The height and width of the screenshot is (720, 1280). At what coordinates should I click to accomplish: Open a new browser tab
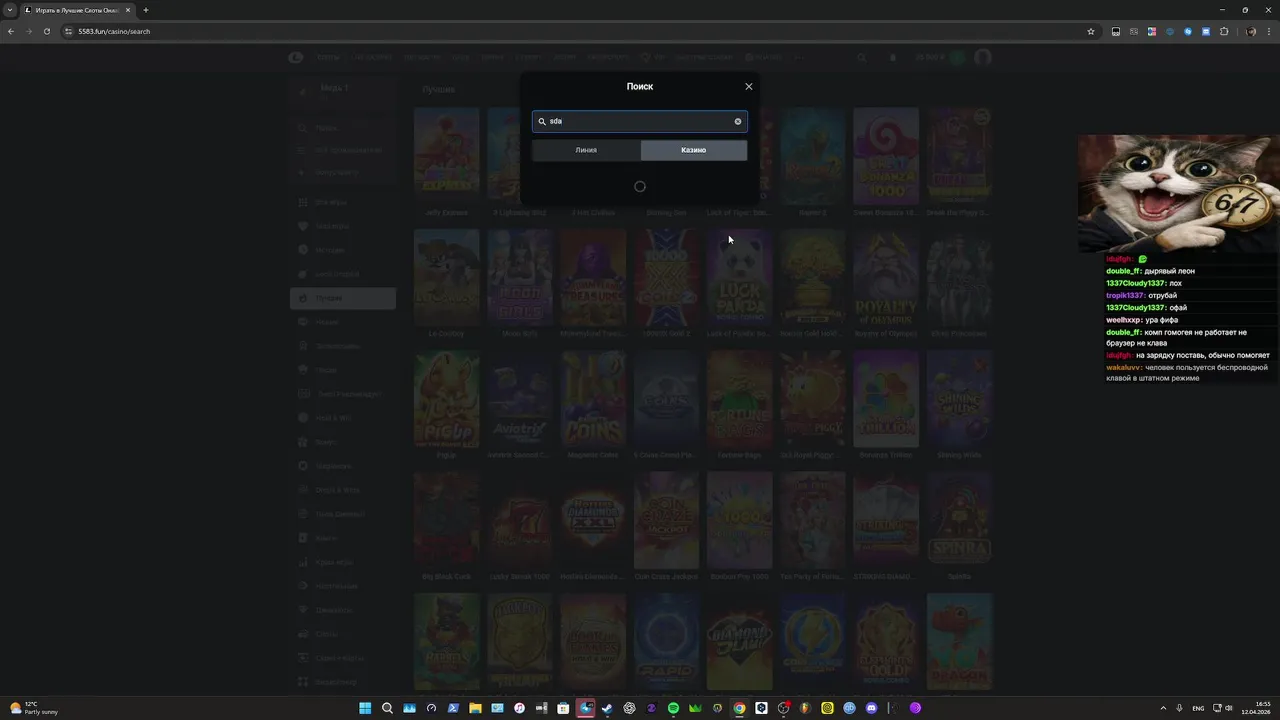(x=146, y=10)
